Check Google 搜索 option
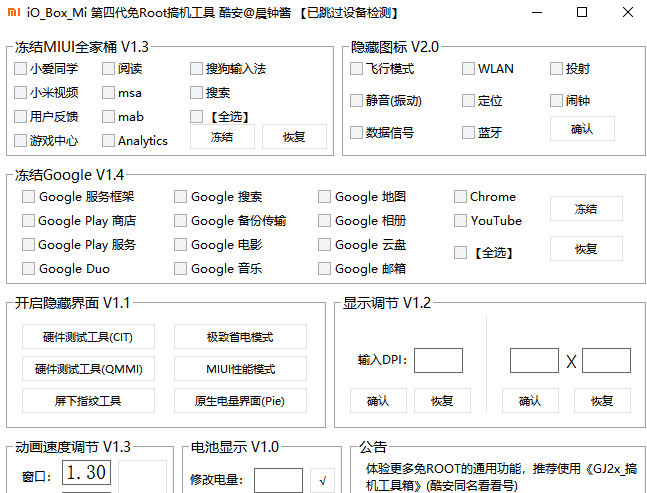Screen dimensions: 647x493 click(180, 196)
